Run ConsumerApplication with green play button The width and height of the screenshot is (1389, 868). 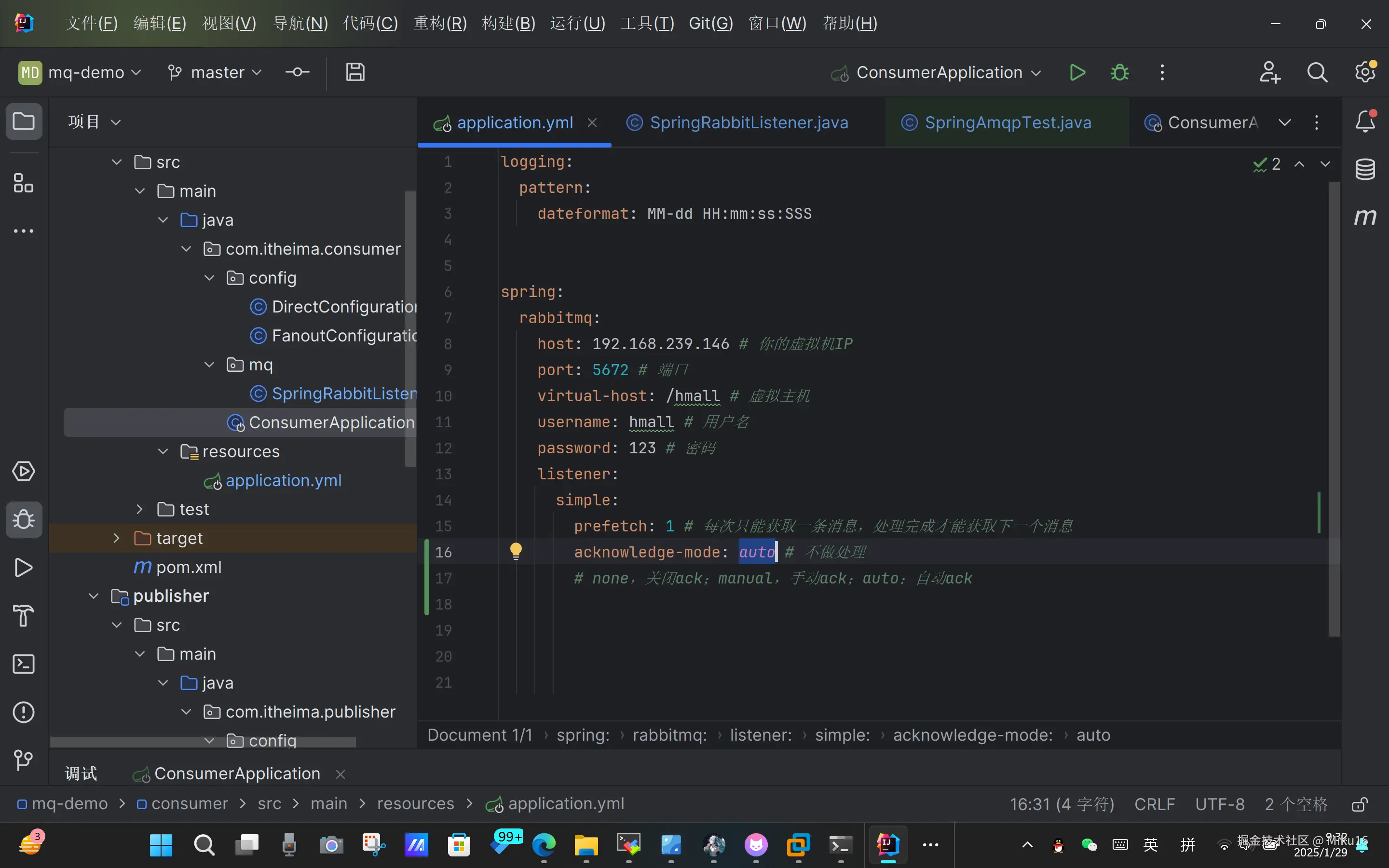[x=1077, y=73]
